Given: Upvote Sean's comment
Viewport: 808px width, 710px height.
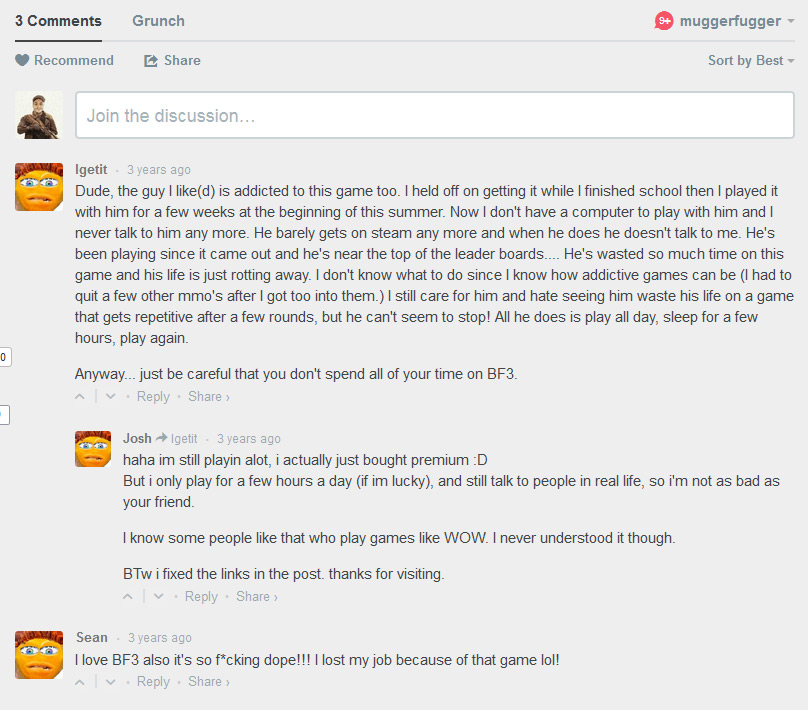Looking at the screenshot, I should click(x=81, y=682).
